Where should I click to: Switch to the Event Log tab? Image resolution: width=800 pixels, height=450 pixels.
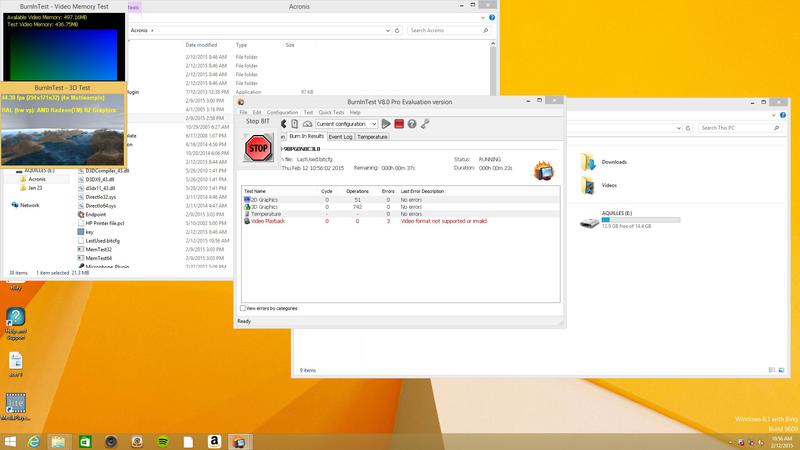pos(340,137)
